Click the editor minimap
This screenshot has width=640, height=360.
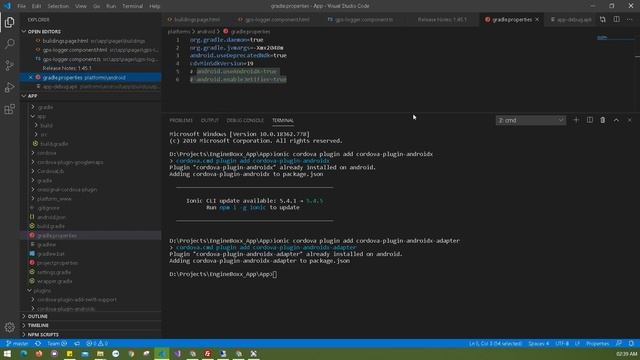[615, 38]
